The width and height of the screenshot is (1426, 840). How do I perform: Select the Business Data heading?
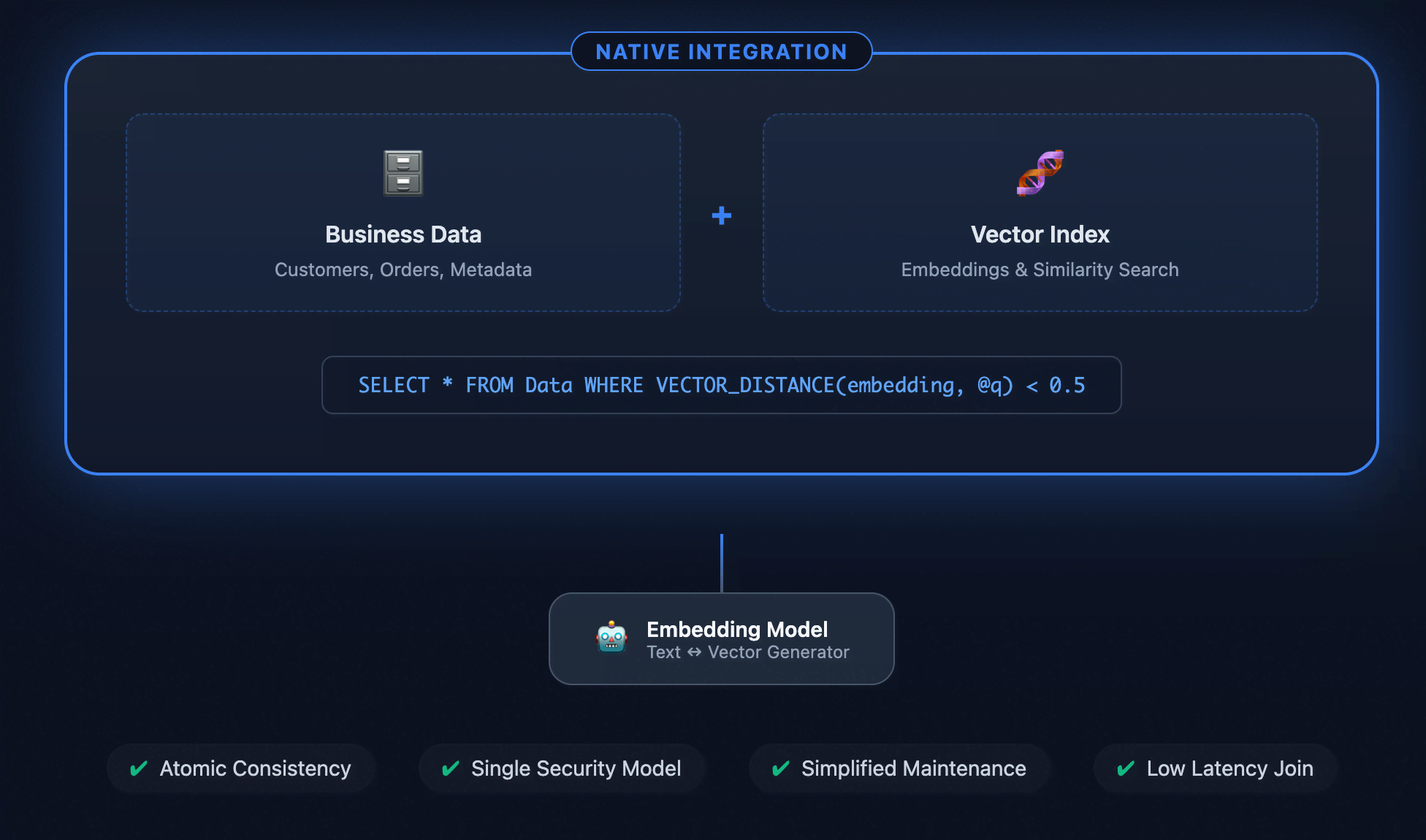(403, 234)
